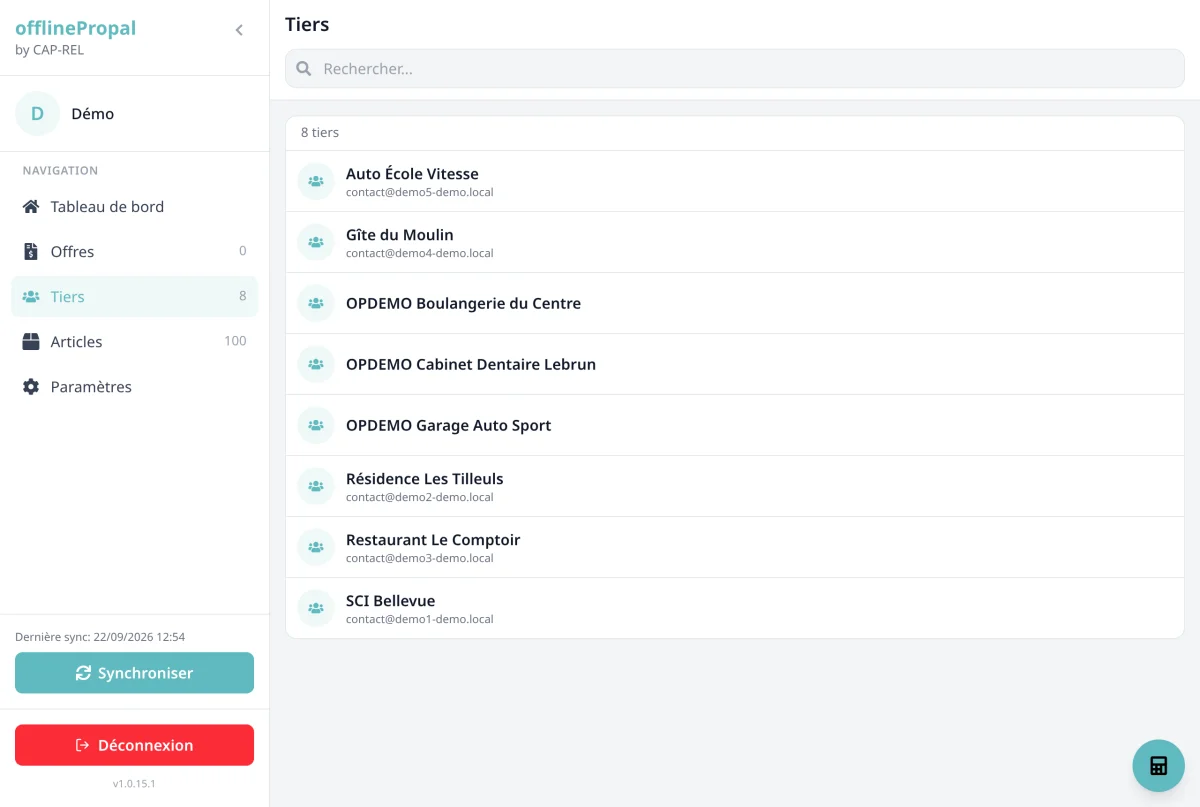
Task: Click the Dernière sync timestamp text
Action: point(100,637)
